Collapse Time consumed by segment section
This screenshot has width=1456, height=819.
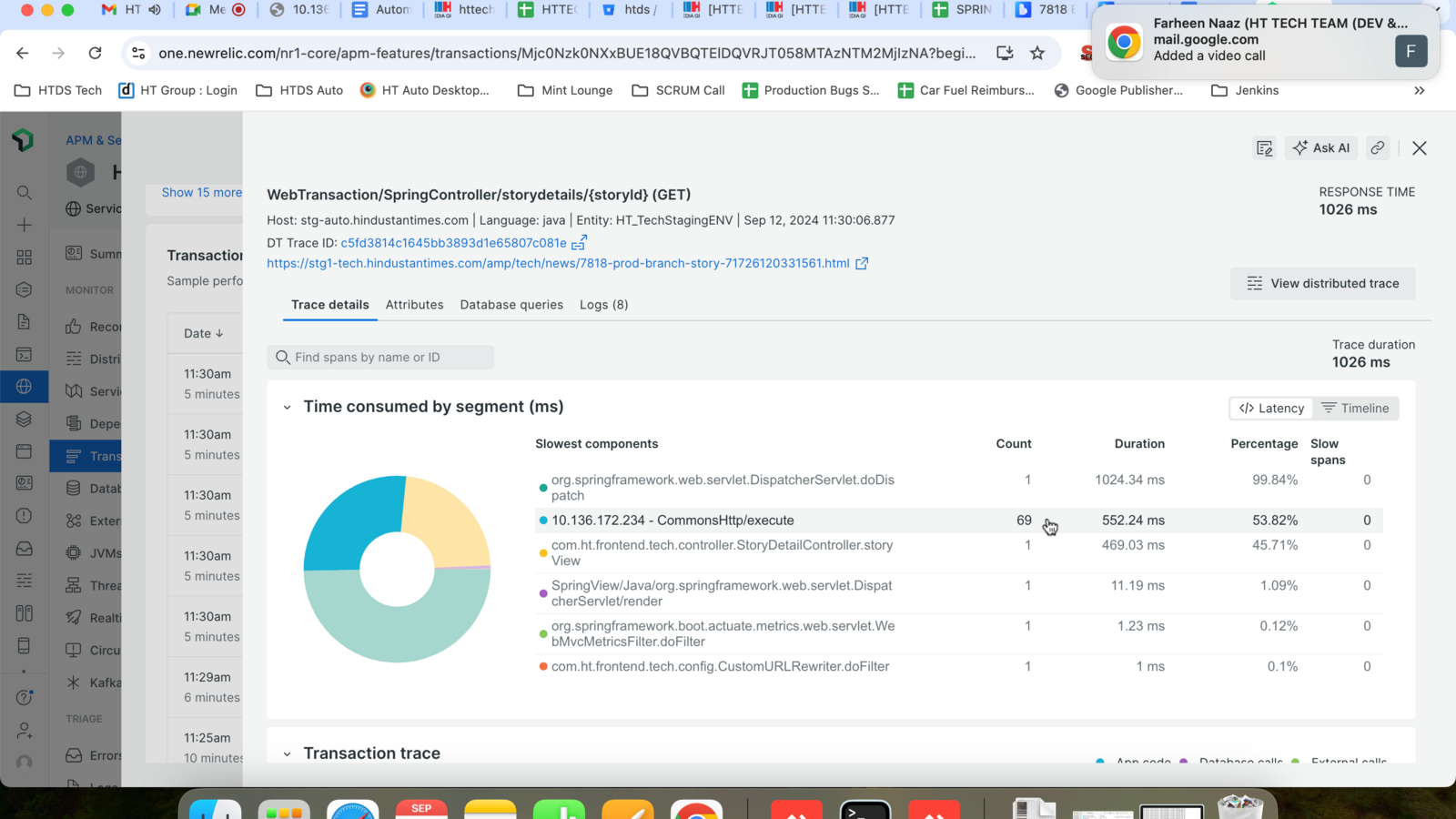(x=287, y=408)
